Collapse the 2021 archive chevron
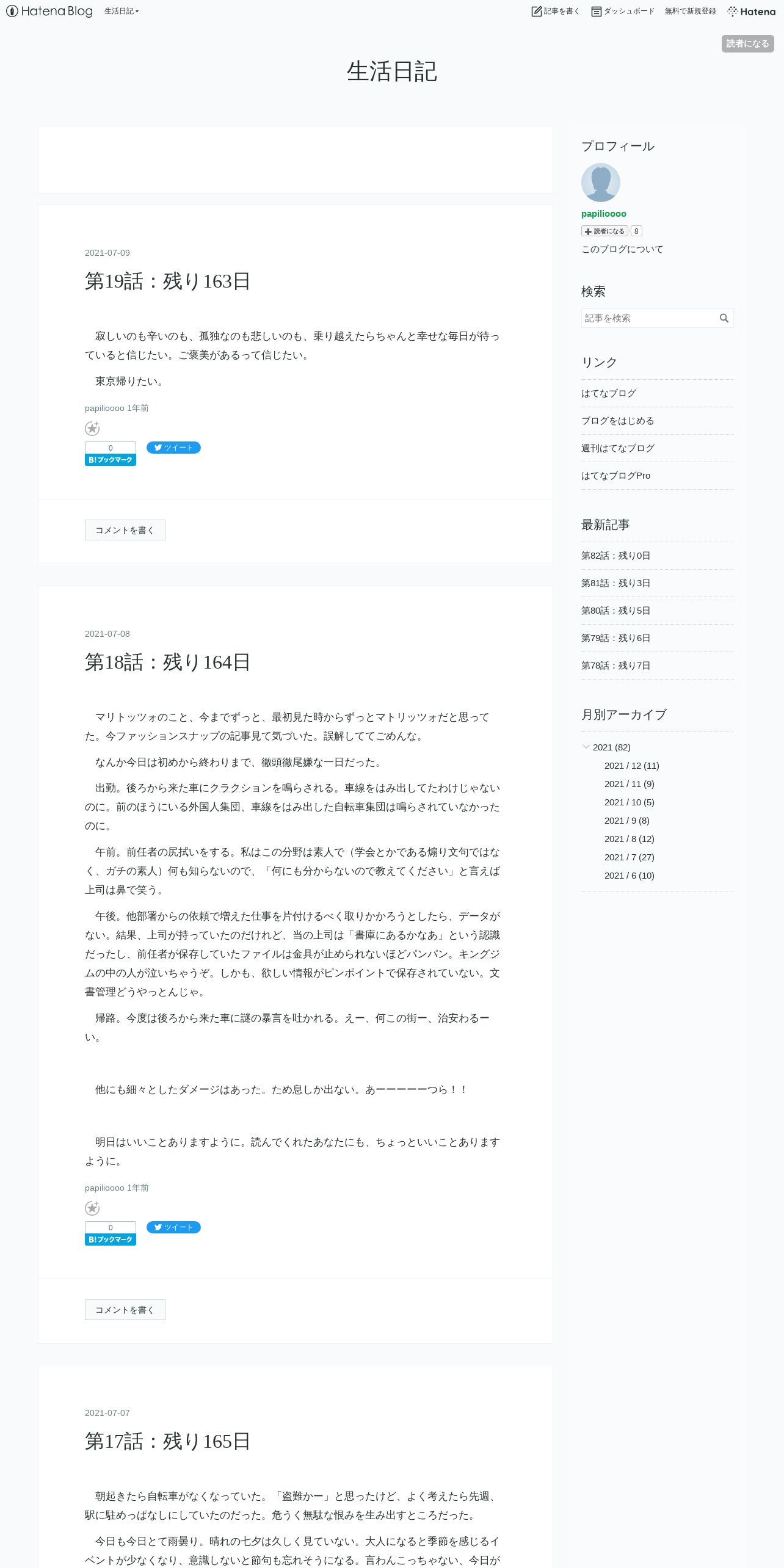This screenshot has width=784, height=1568. (586, 747)
